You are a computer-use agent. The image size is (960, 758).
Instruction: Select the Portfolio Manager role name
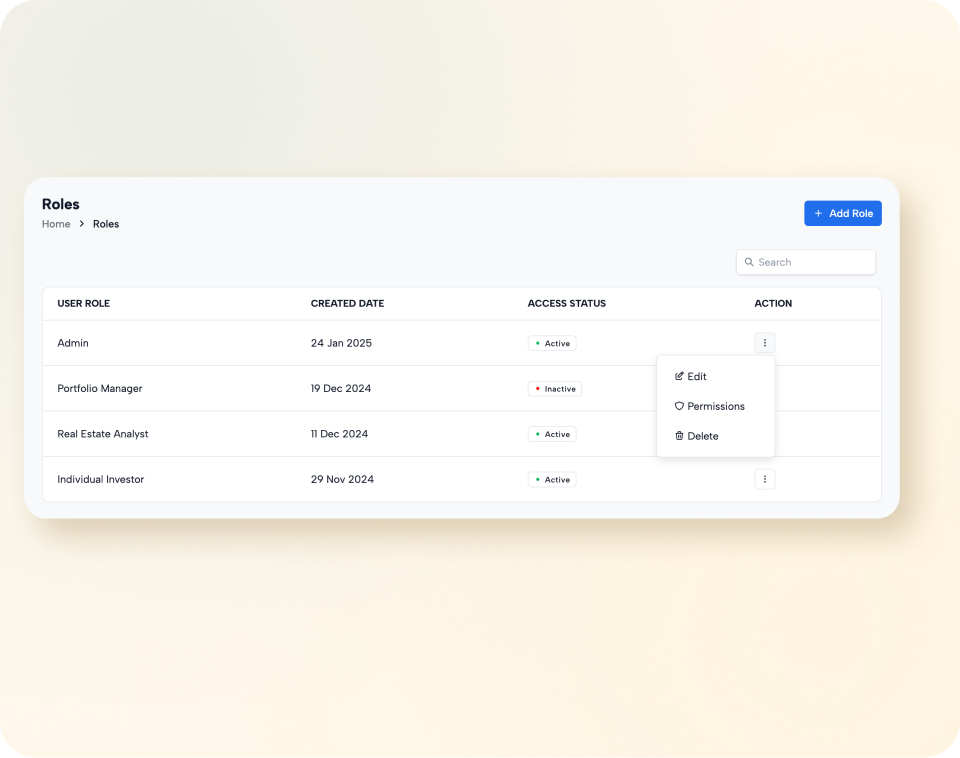click(100, 389)
